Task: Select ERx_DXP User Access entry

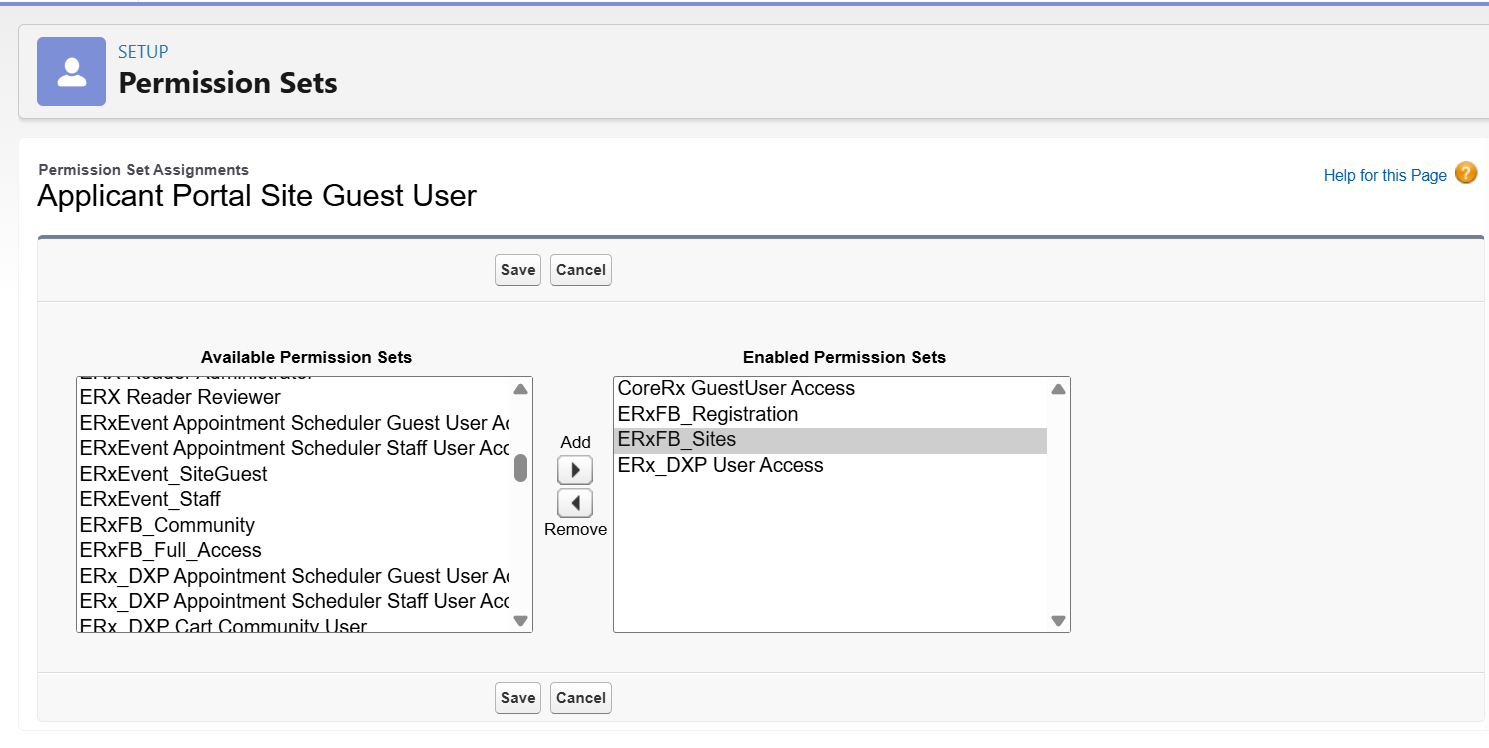Action: 720,465
